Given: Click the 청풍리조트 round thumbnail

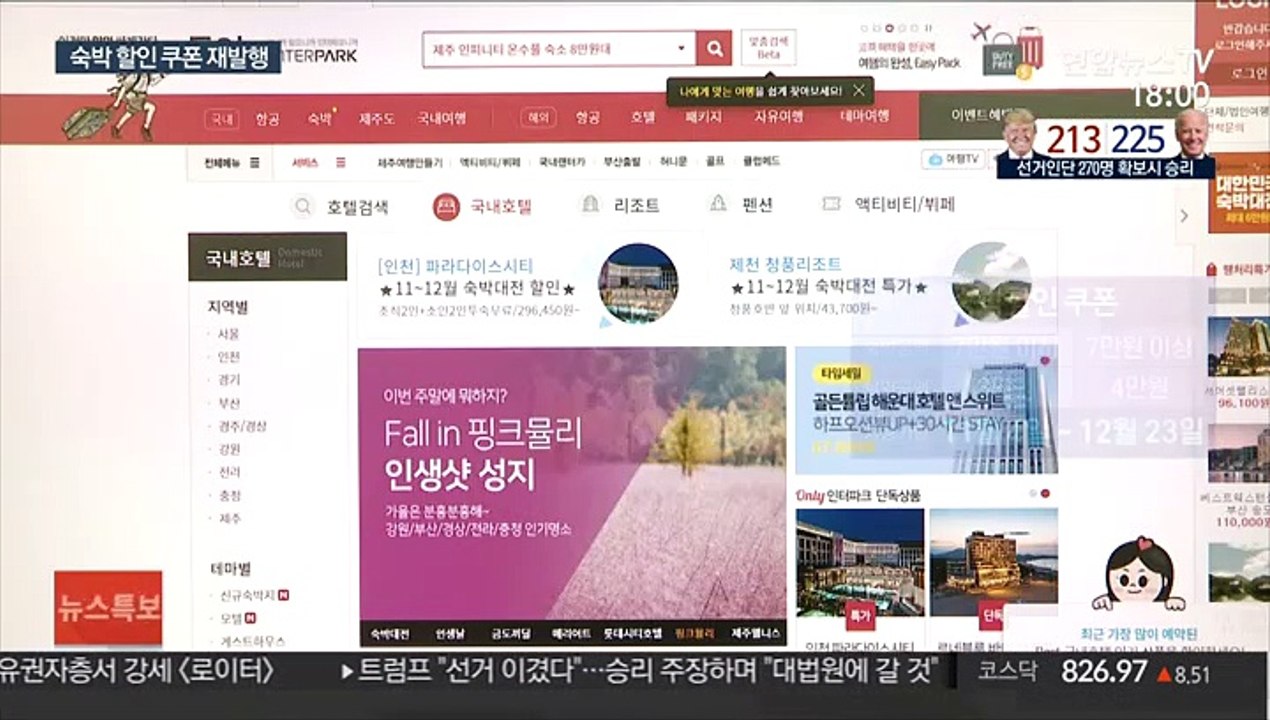Looking at the screenshot, I should coord(990,281).
